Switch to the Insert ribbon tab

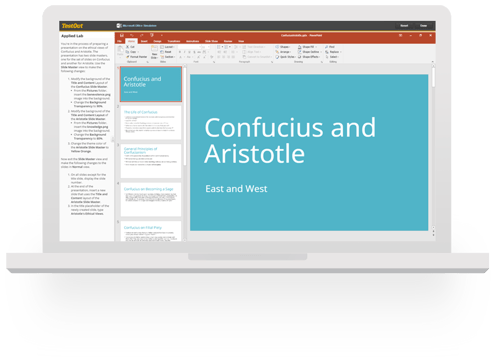[x=144, y=41]
